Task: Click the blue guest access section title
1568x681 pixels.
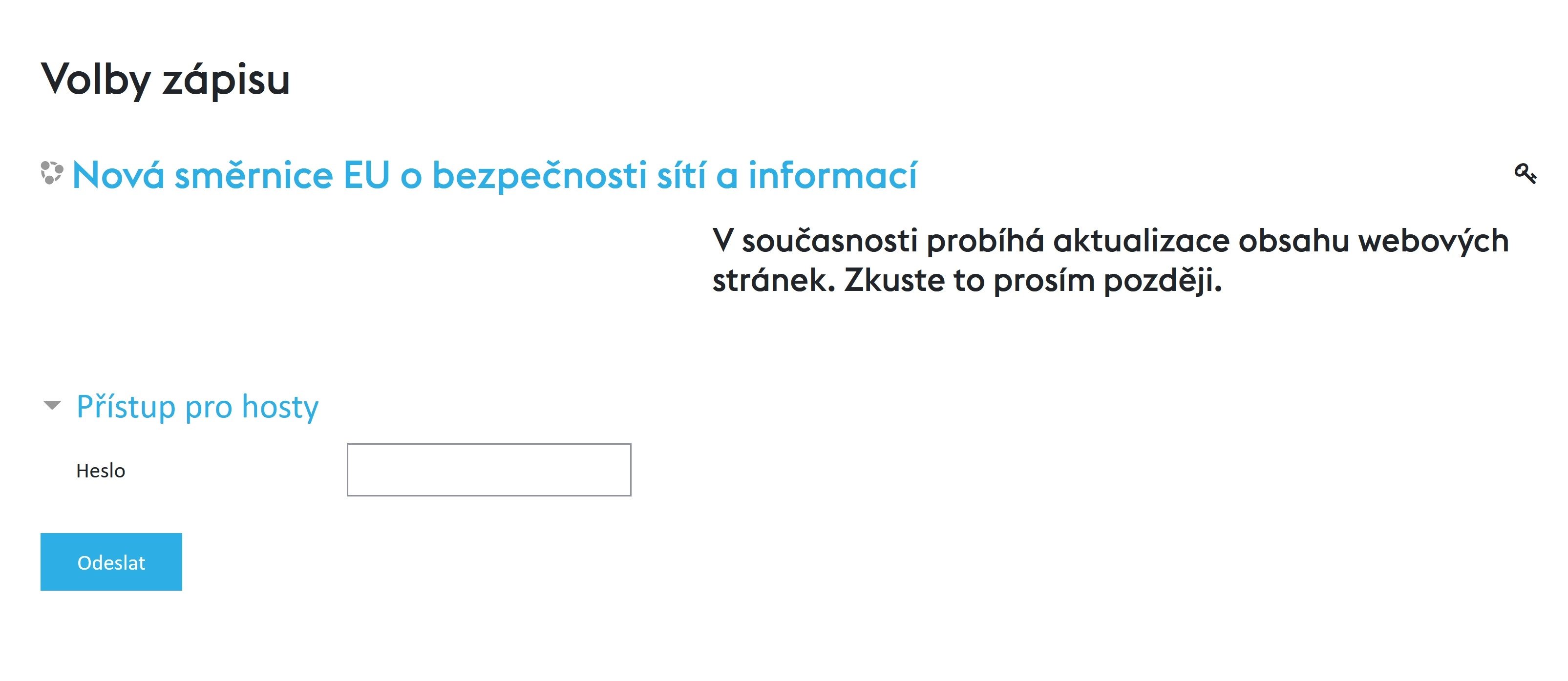Action: [197, 407]
